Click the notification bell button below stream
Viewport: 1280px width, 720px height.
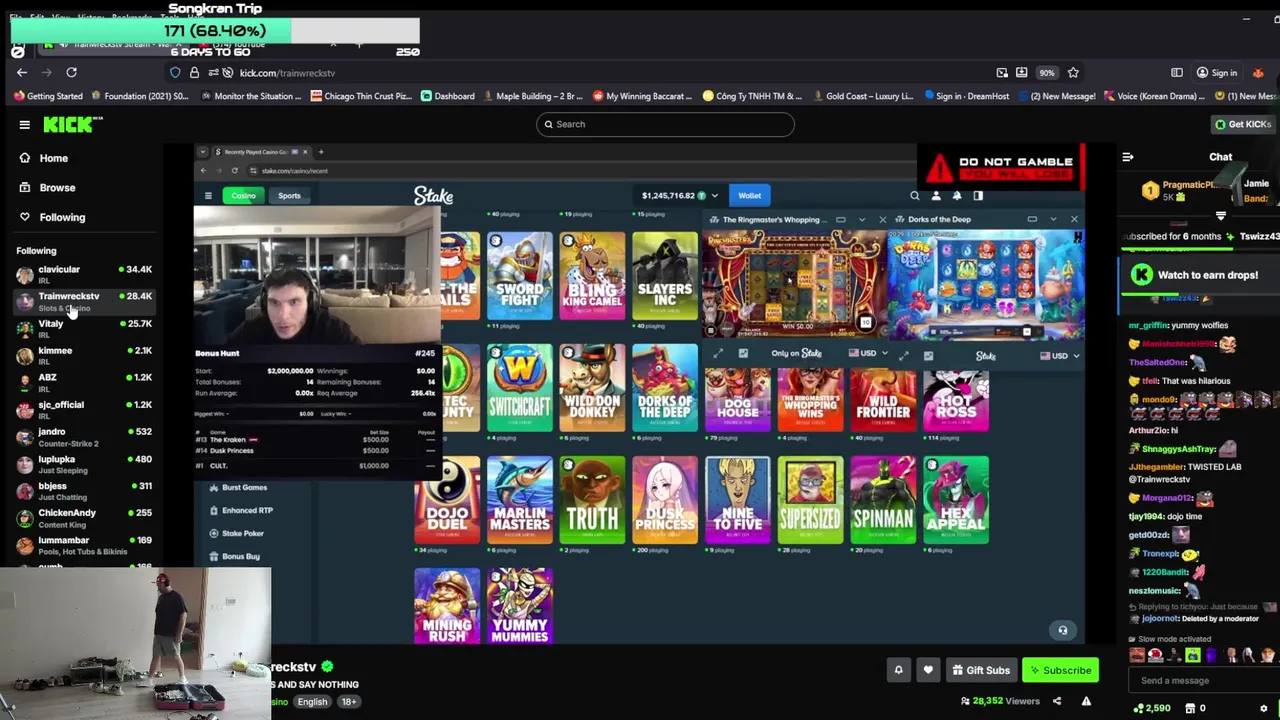[x=898, y=670]
